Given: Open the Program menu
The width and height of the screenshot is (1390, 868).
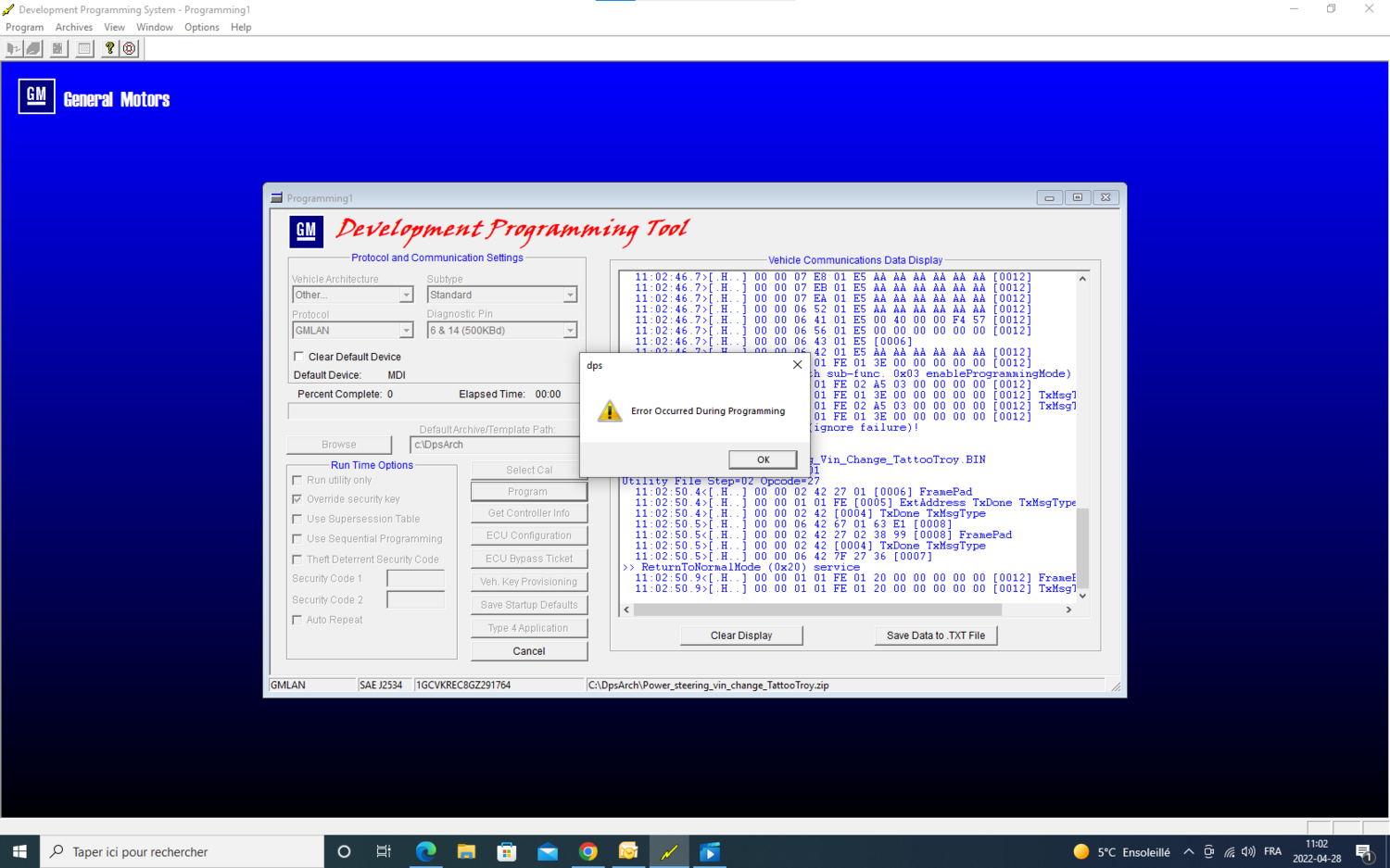Looking at the screenshot, I should click(x=25, y=27).
